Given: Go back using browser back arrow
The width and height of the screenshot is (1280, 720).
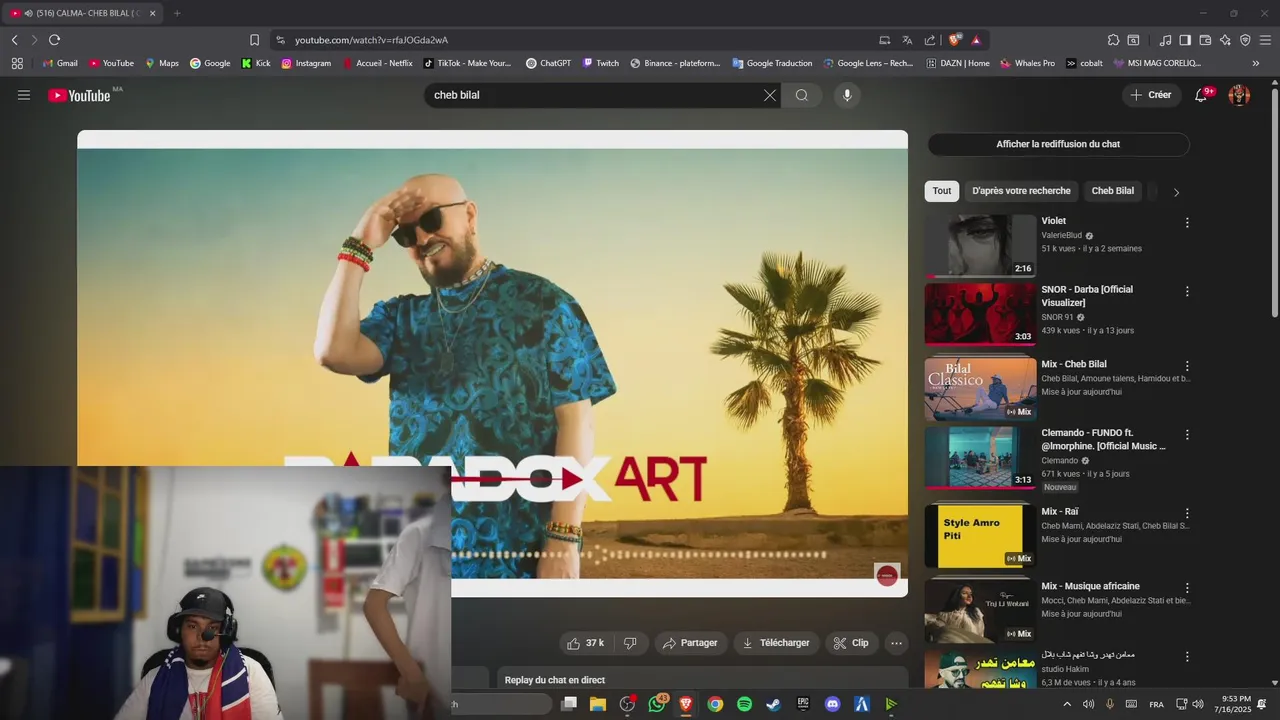Looking at the screenshot, I should click(x=14, y=40).
